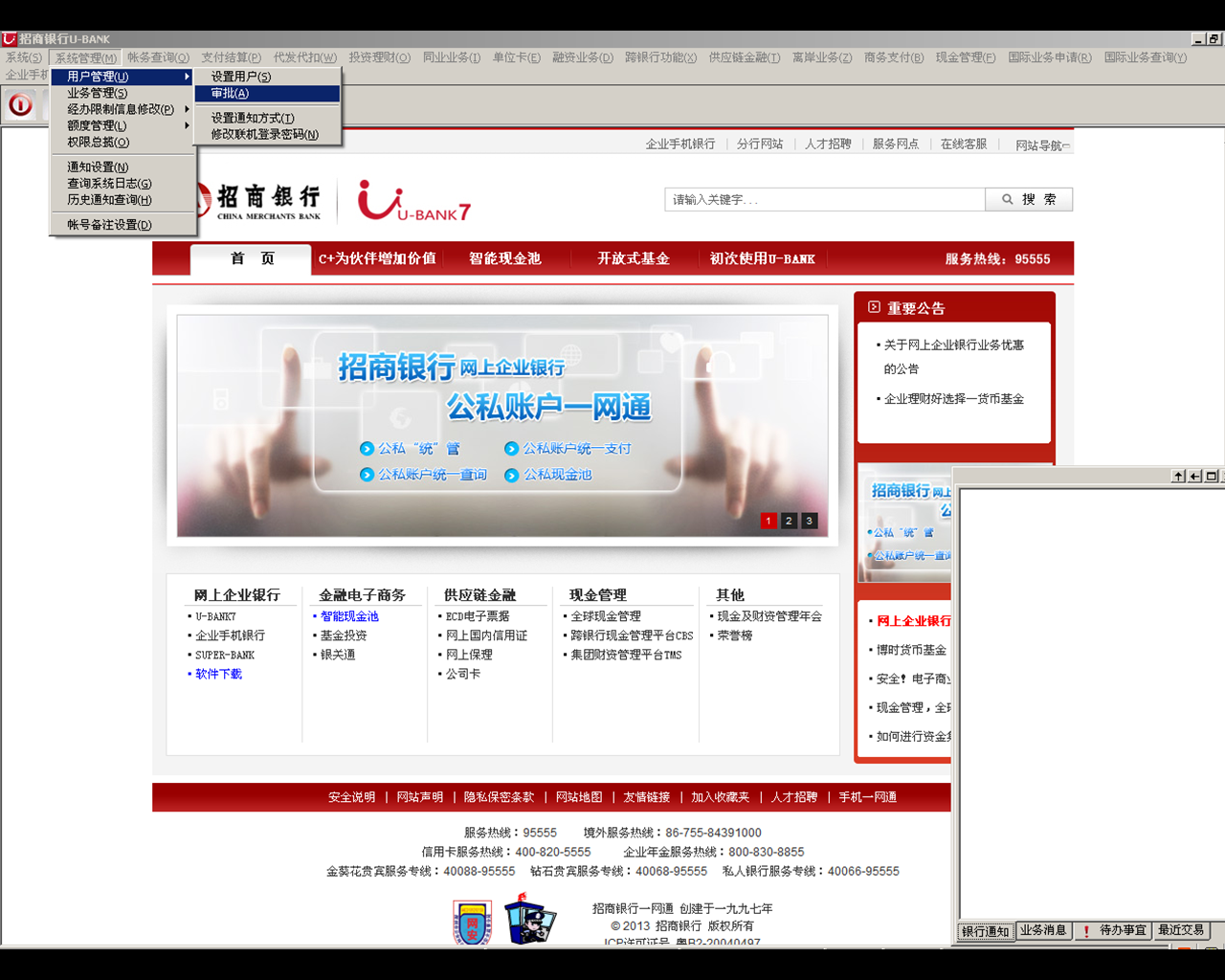Click the magnifier search button 搜索
The image size is (1225, 980).
coord(1029,199)
